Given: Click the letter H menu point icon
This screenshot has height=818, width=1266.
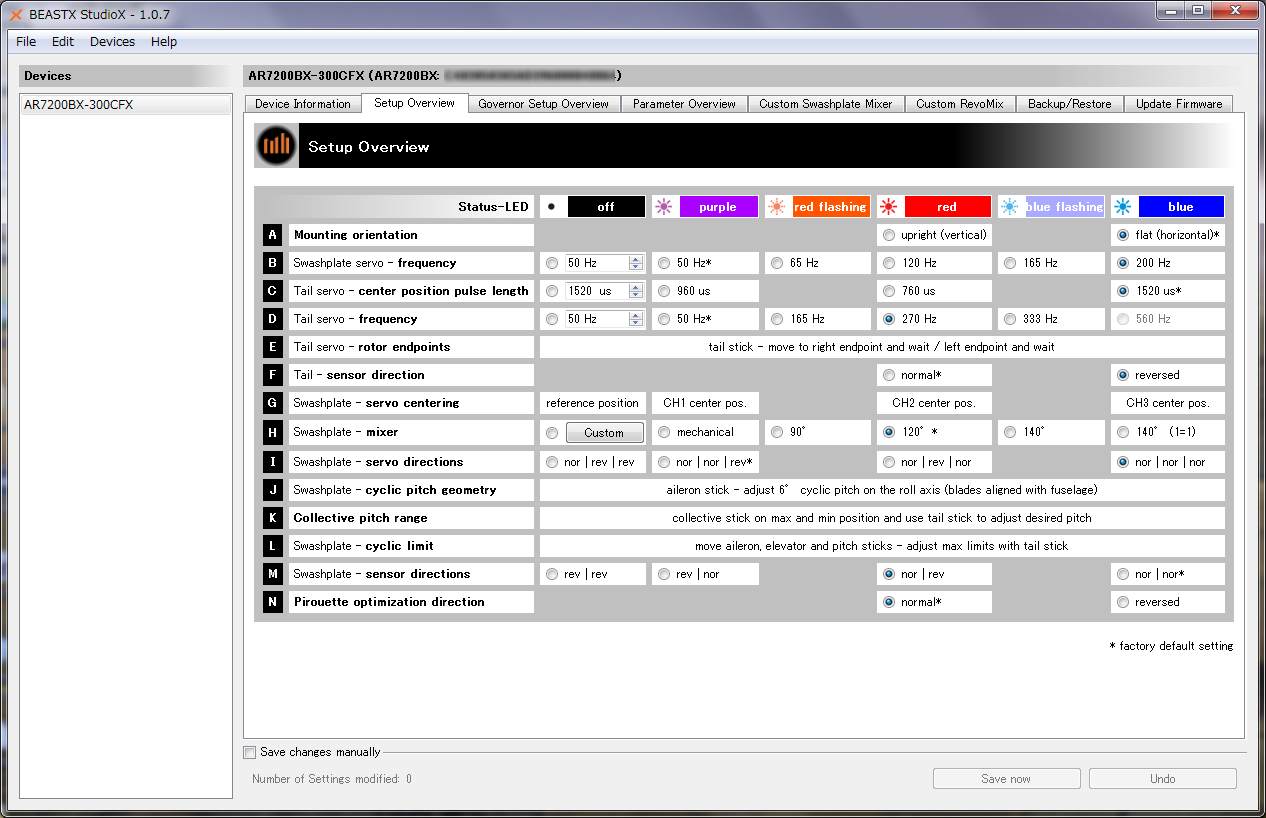Looking at the screenshot, I should 273,432.
